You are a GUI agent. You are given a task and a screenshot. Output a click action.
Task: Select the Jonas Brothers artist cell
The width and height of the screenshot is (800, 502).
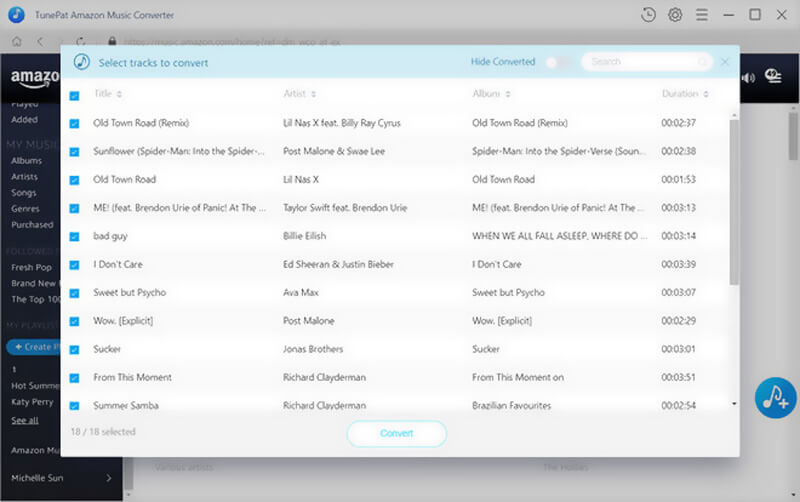click(313, 349)
